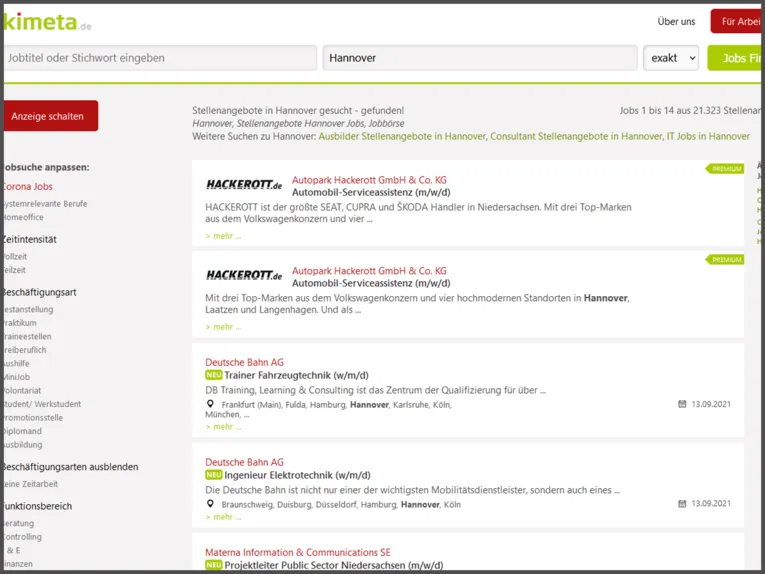Filter Funktionsbereich by Controlling
The image size is (765, 574).
click(23, 537)
